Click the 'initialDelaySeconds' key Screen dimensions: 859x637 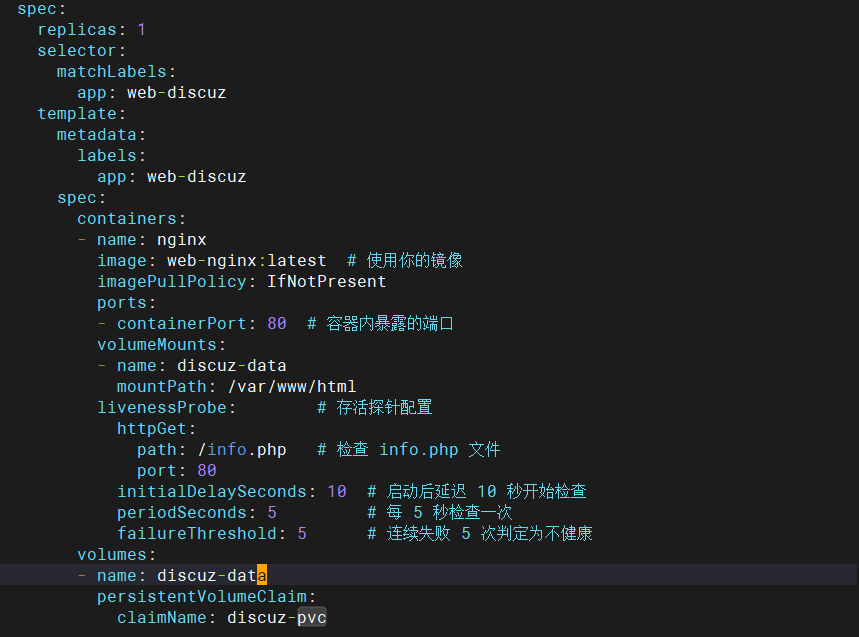(211, 491)
